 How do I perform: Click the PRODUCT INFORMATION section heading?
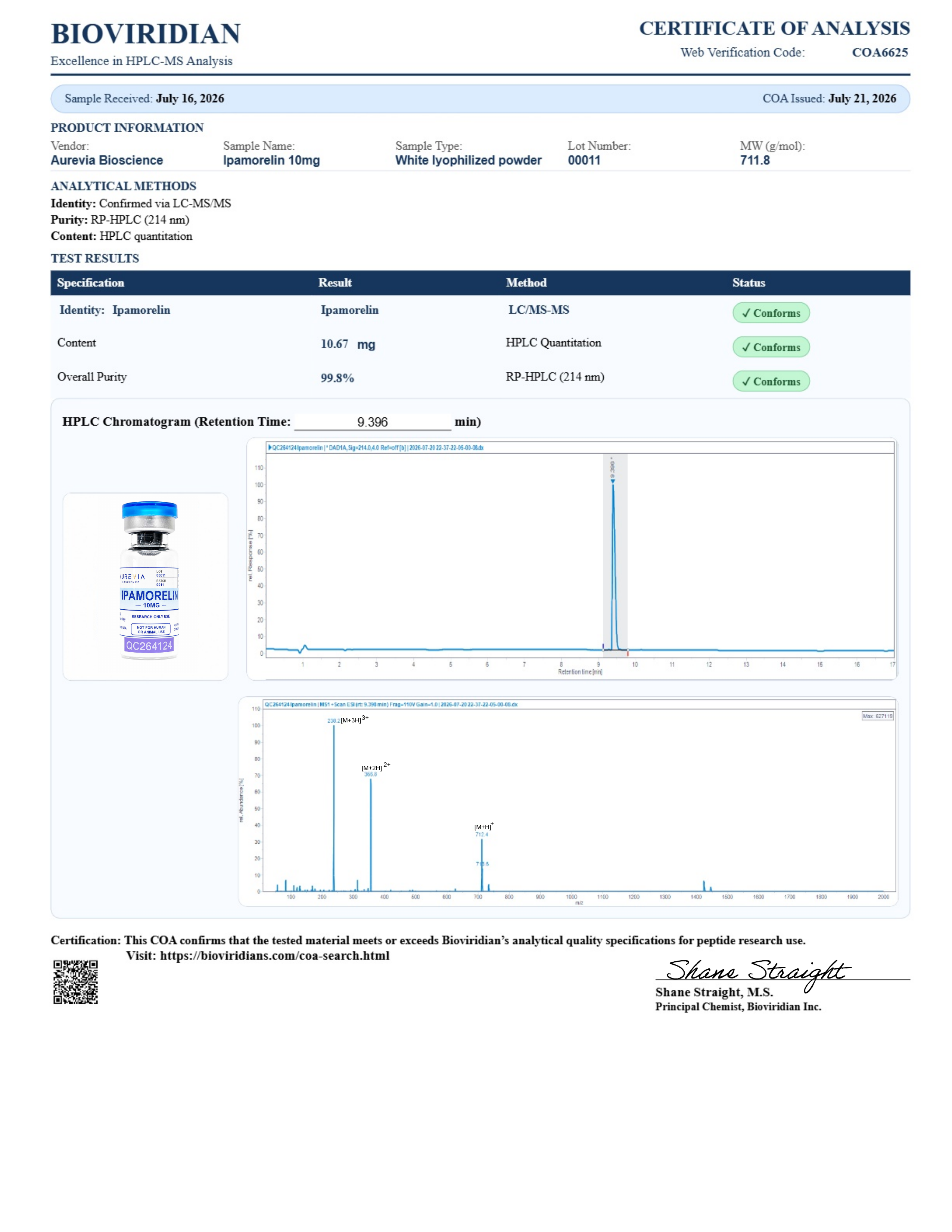[x=127, y=128]
